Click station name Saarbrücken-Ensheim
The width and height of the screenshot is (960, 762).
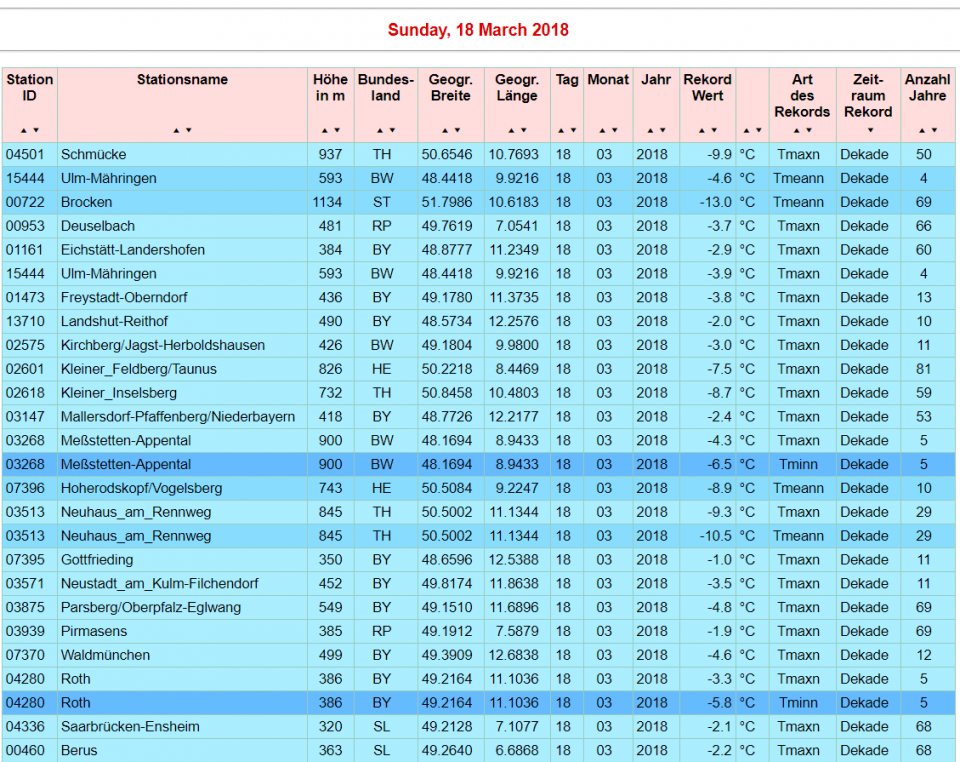tap(130, 727)
